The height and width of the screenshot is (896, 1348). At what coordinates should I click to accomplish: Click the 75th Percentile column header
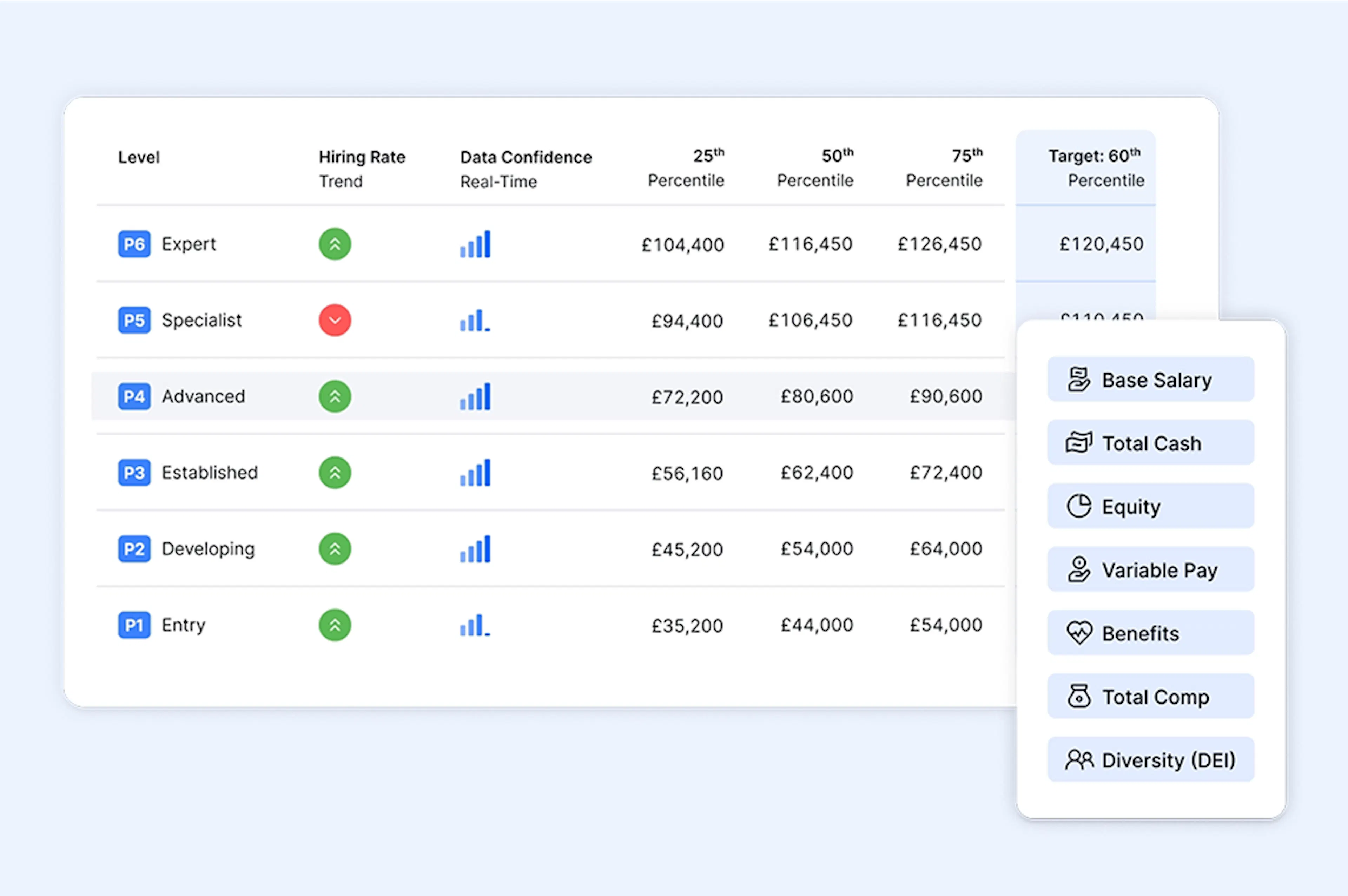point(944,168)
